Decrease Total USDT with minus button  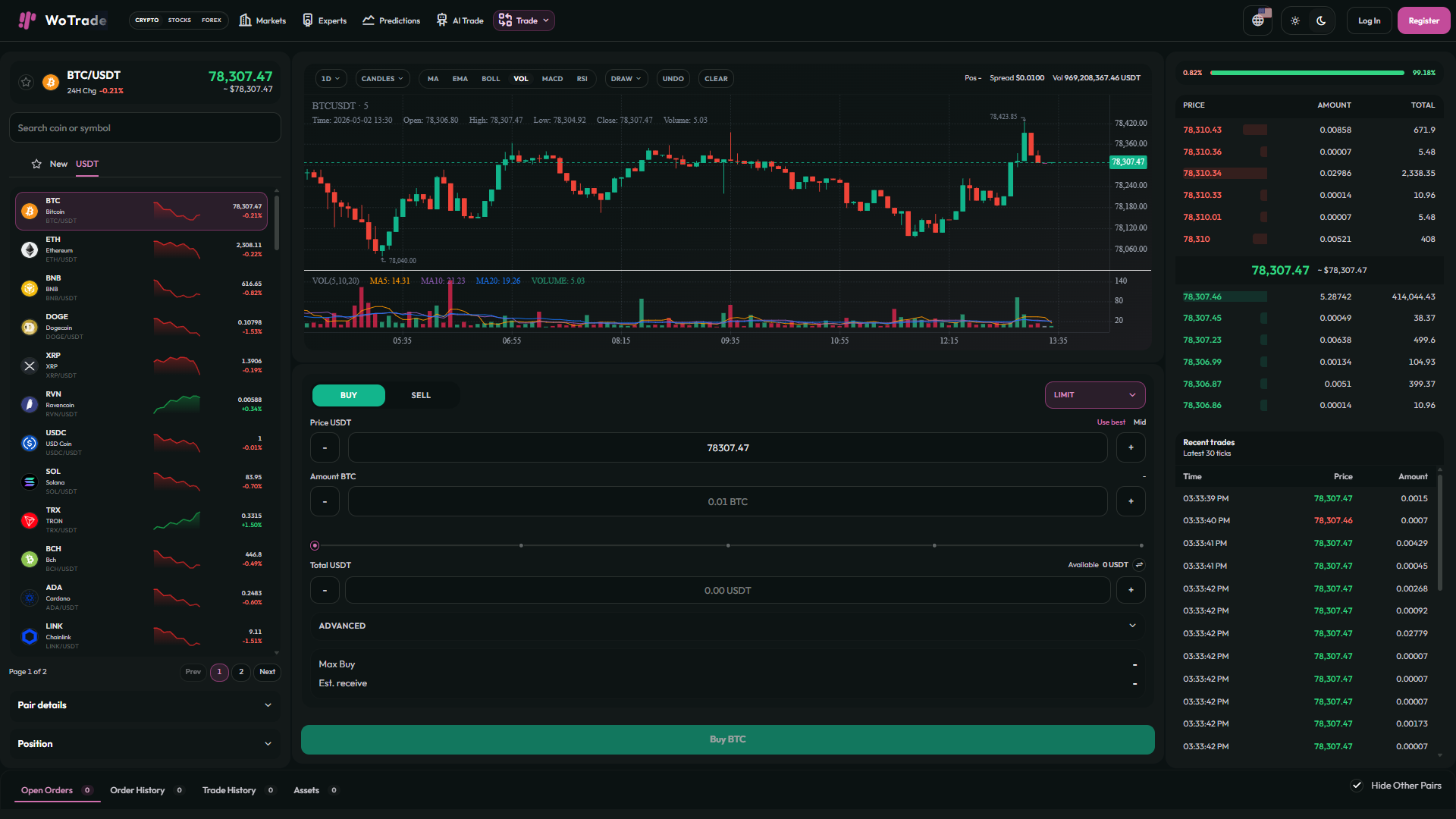point(325,590)
